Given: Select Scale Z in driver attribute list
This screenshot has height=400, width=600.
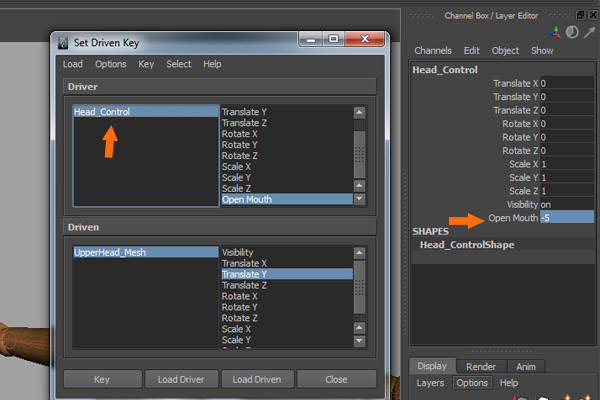Looking at the screenshot, I should (x=287, y=189).
